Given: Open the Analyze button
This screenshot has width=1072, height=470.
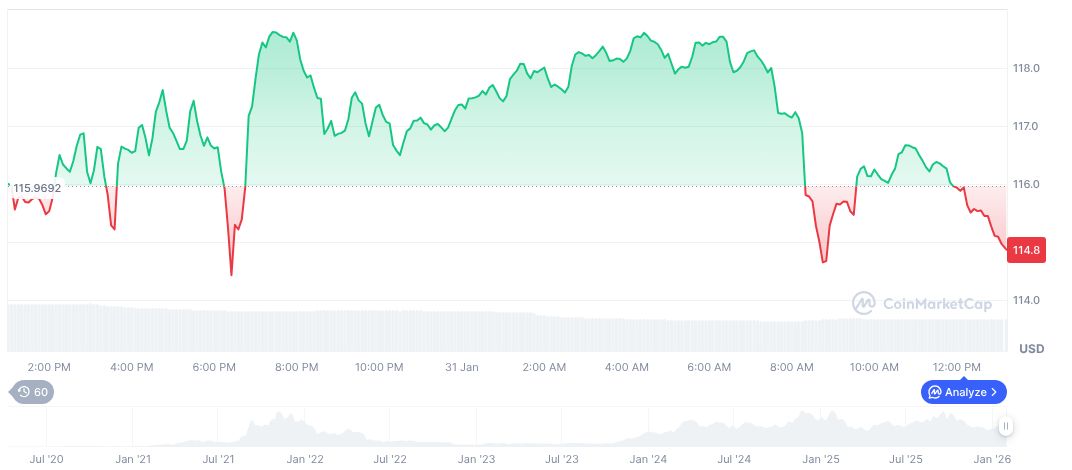Looking at the screenshot, I should (x=964, y=392).
